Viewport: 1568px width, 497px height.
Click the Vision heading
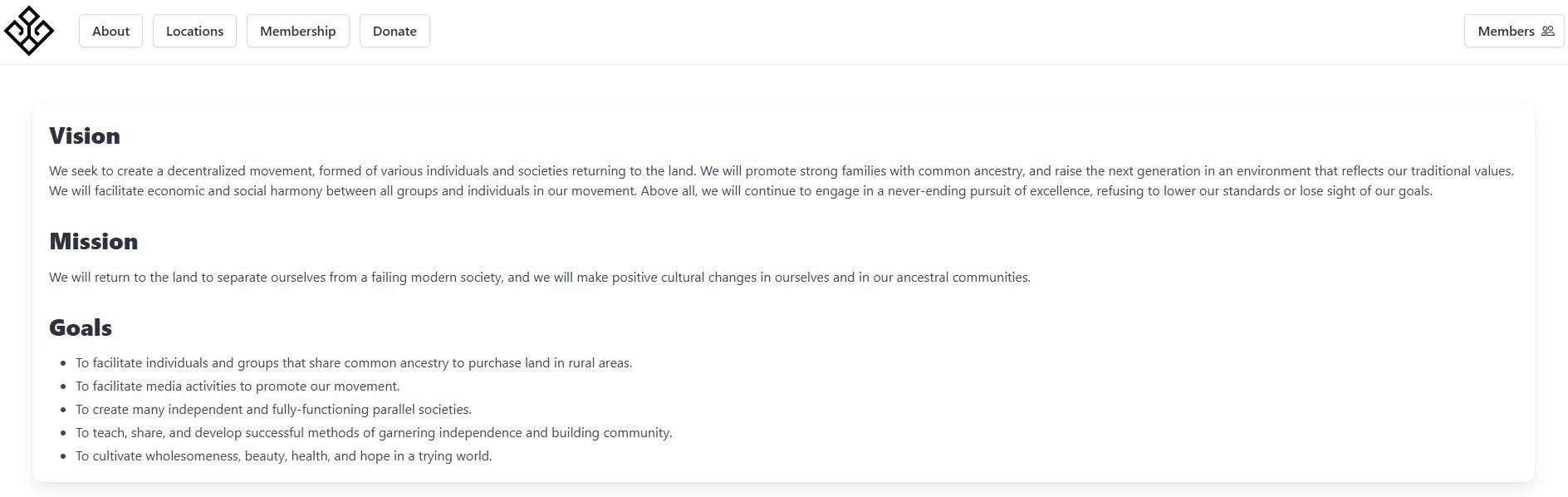click(85, 135)
